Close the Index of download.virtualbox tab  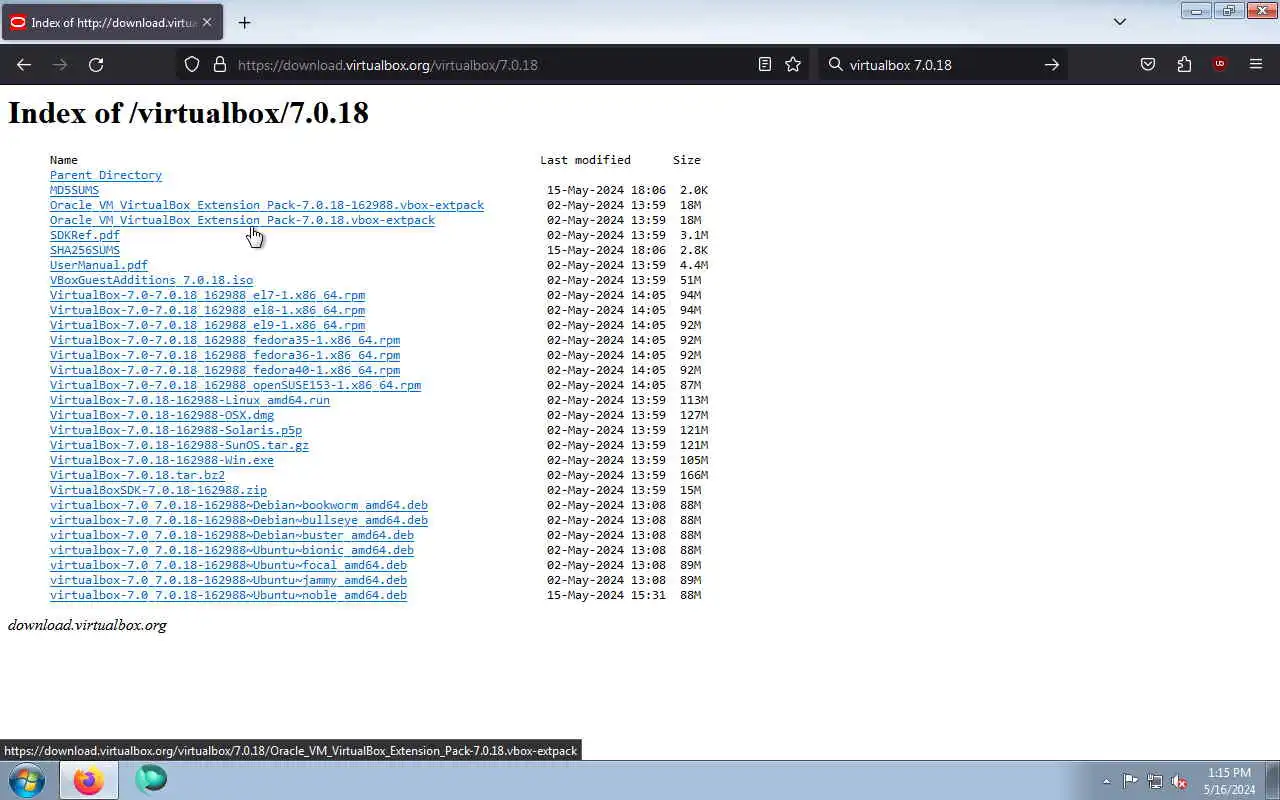pyautogui.click(x=207, y=22)
